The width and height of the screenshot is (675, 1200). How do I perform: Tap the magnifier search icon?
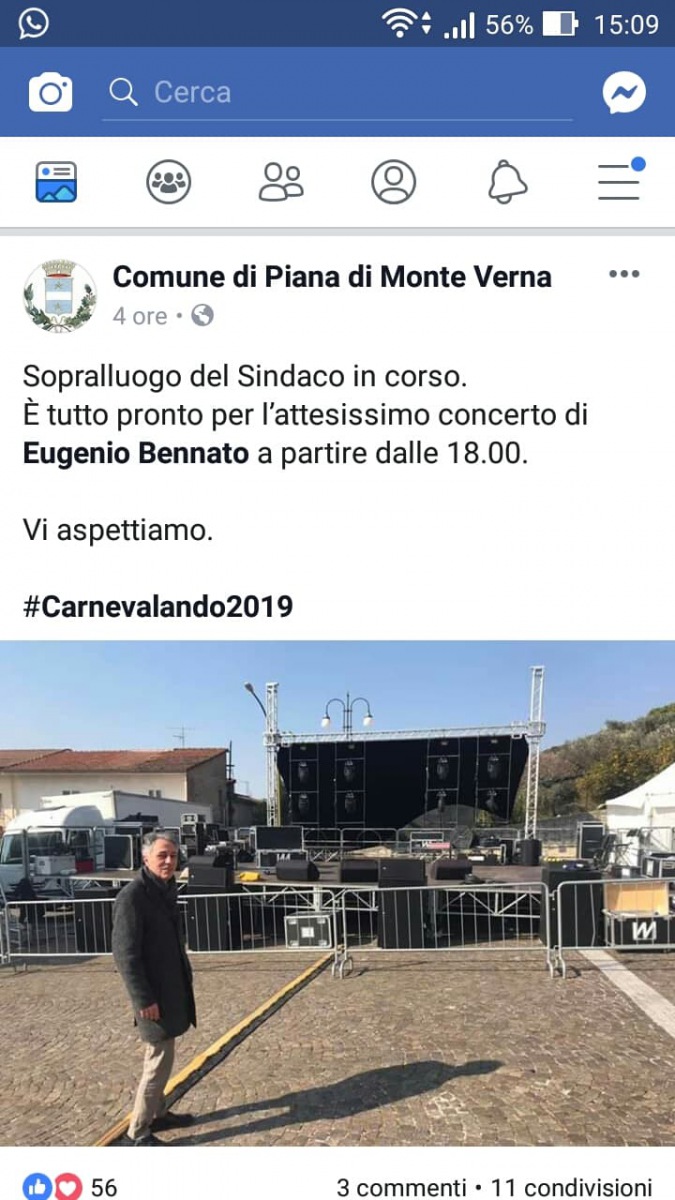pyautogui.click(x=124, y=92)
